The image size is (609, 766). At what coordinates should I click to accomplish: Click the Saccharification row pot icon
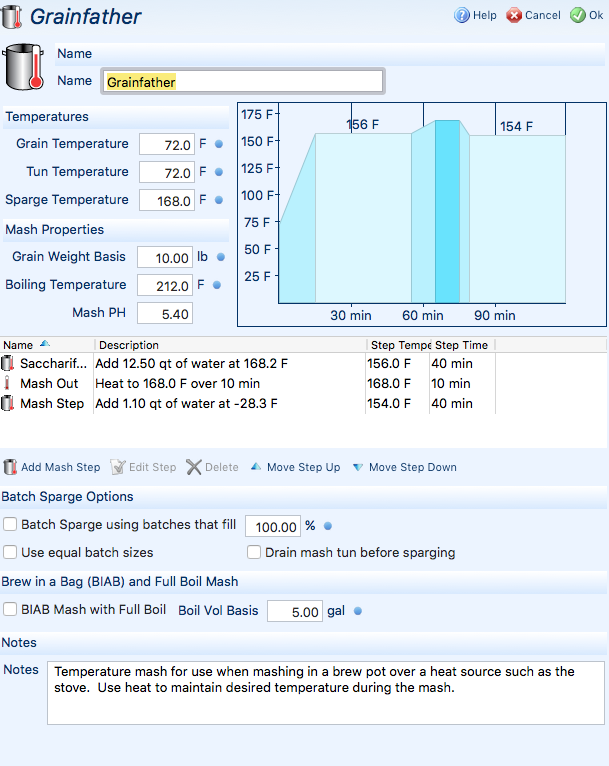pyautogui.click(x=7, y=363)
